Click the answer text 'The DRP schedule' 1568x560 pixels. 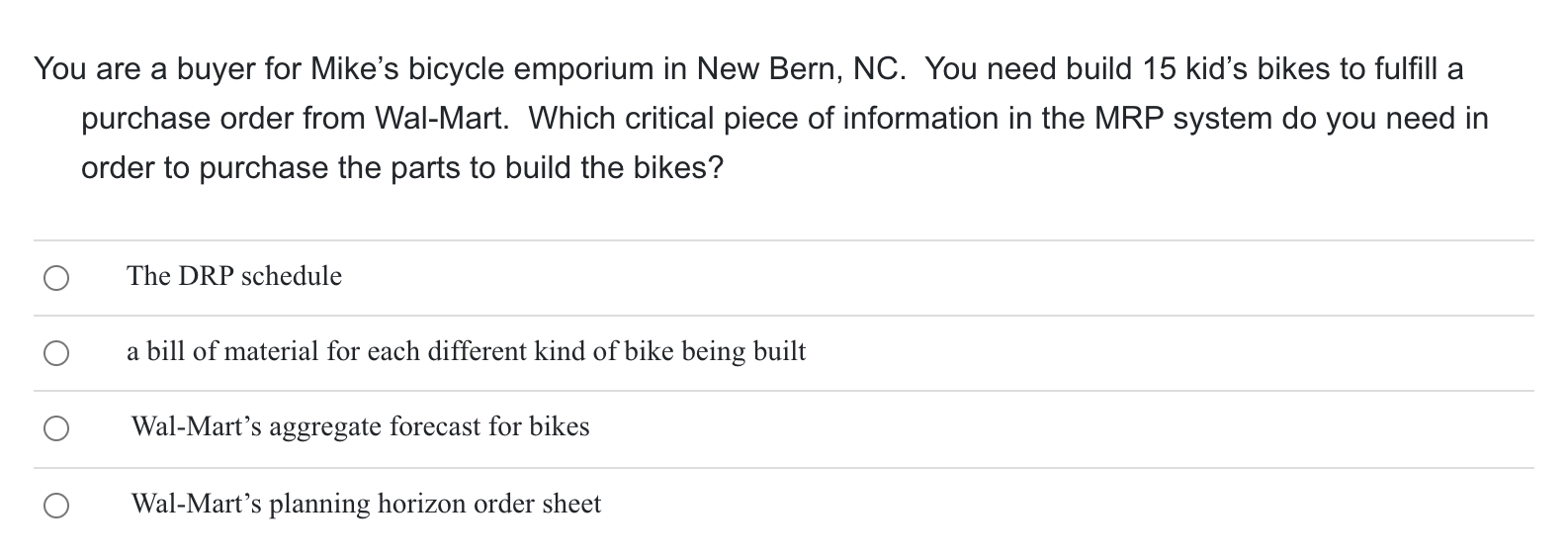[x=234, y=276]
